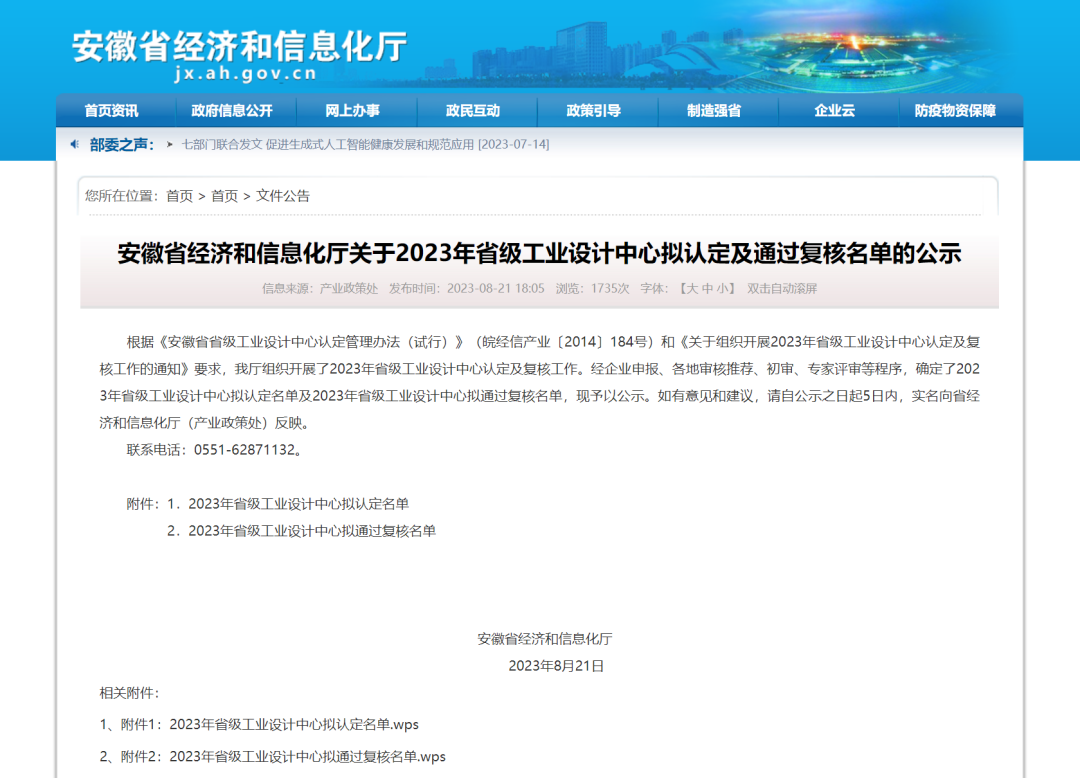Go to the 政府信息公开 navigation item
Image resolution: width=1080 pixels, height=778 pixels.
(232, 111)
